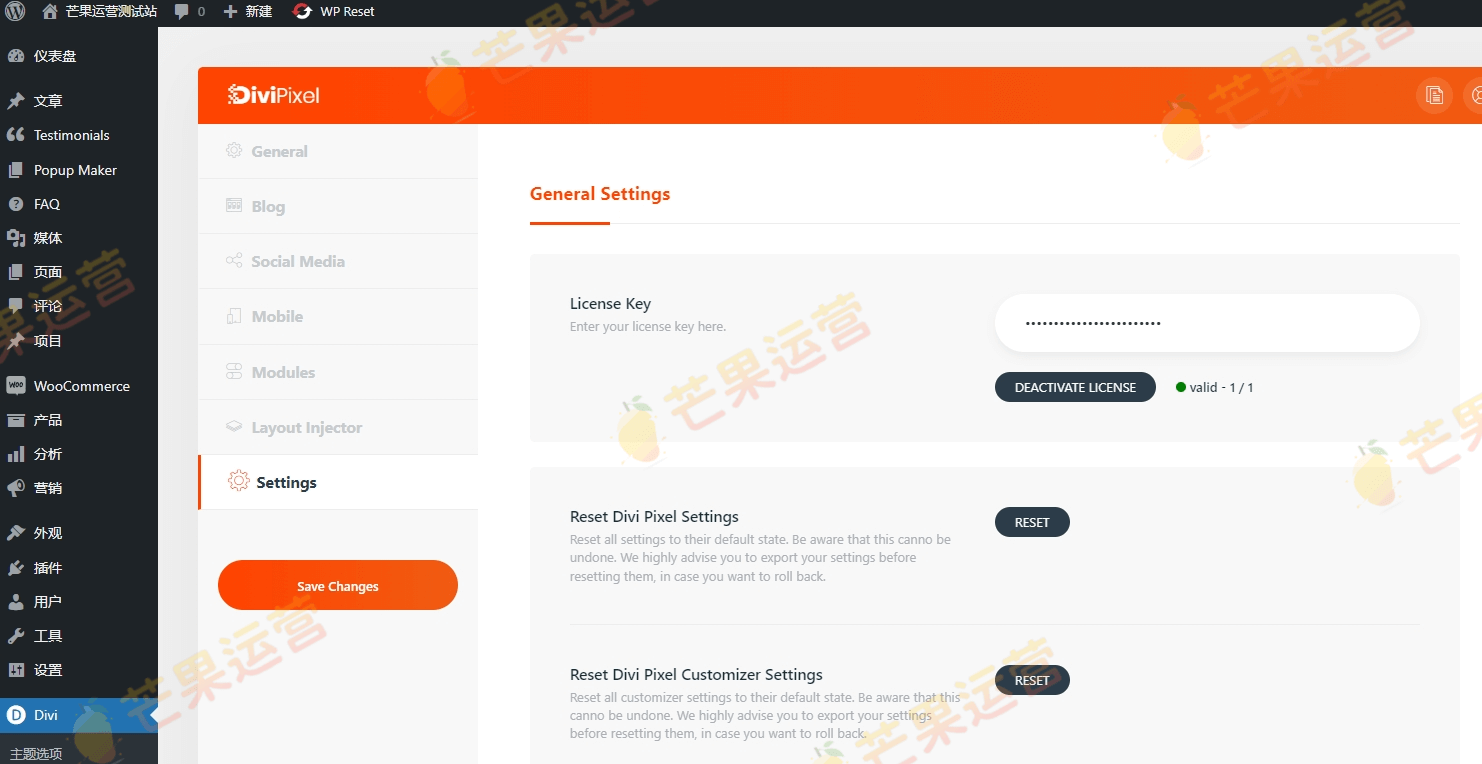
Task: Open the Social Media tab
Action: 297,261
